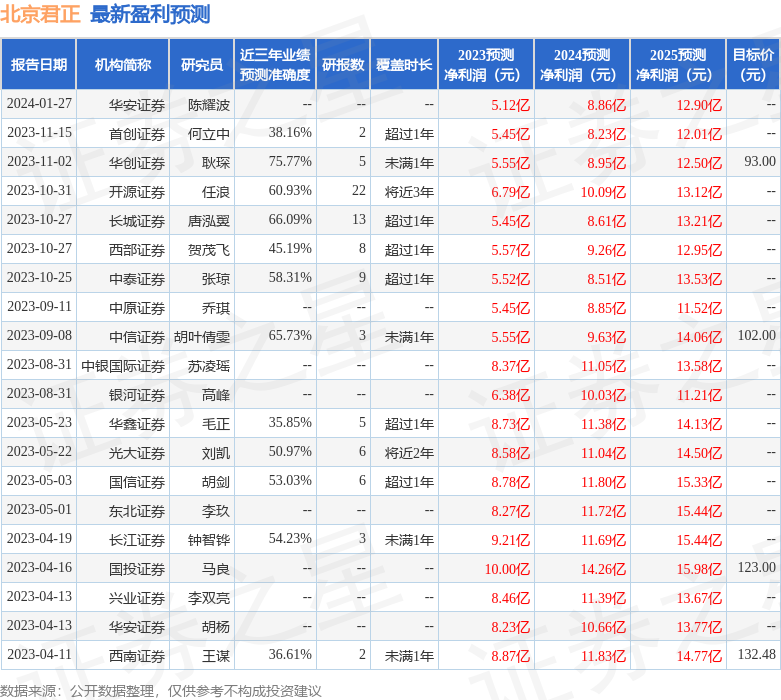Click coverage 将近3年
781x700 pixels.
409,192
